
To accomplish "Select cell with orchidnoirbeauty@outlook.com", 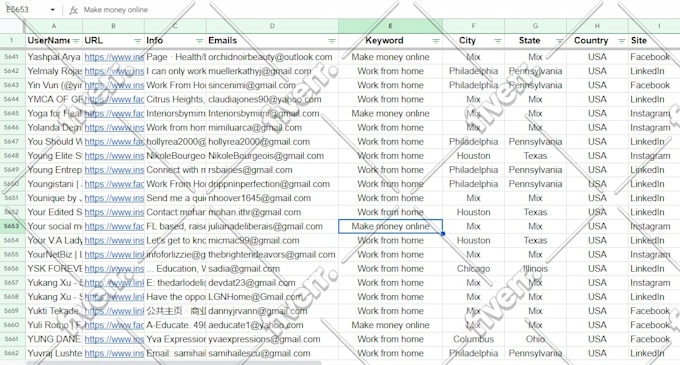I will [x=272, y=57].
